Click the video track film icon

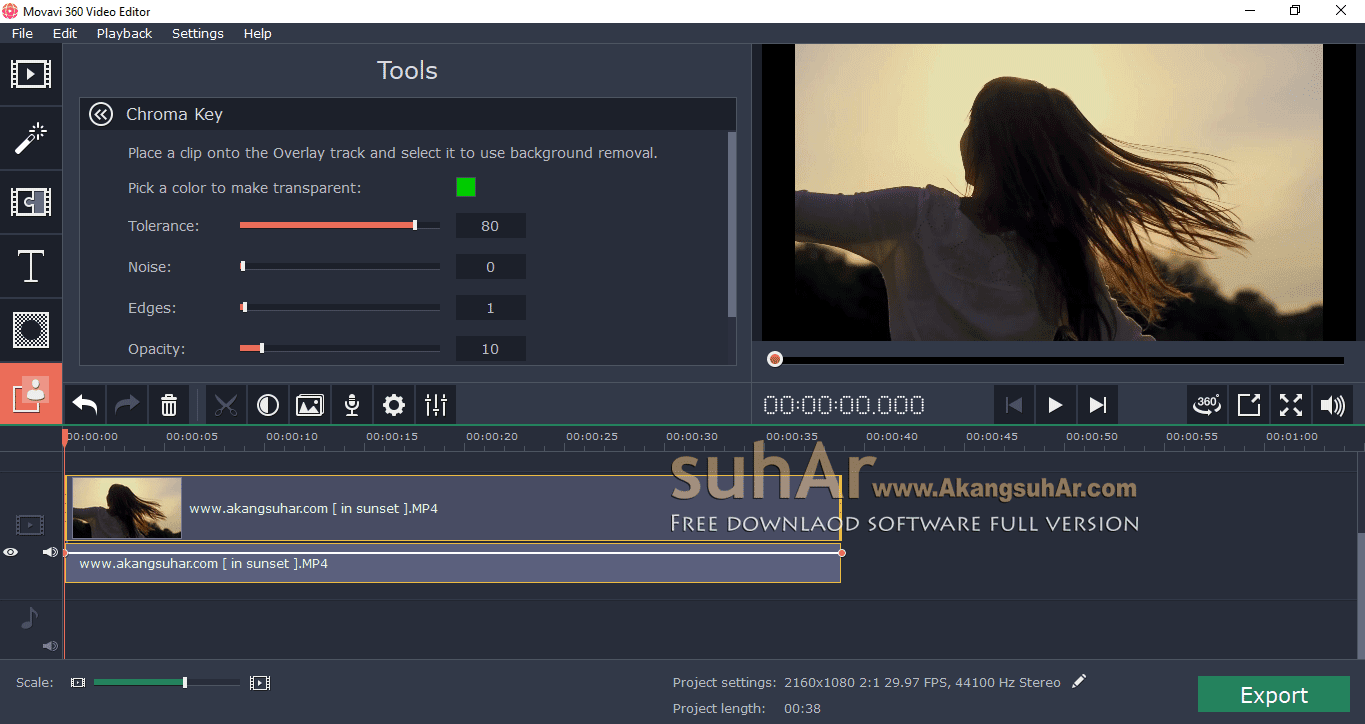[x=30, y=524]
